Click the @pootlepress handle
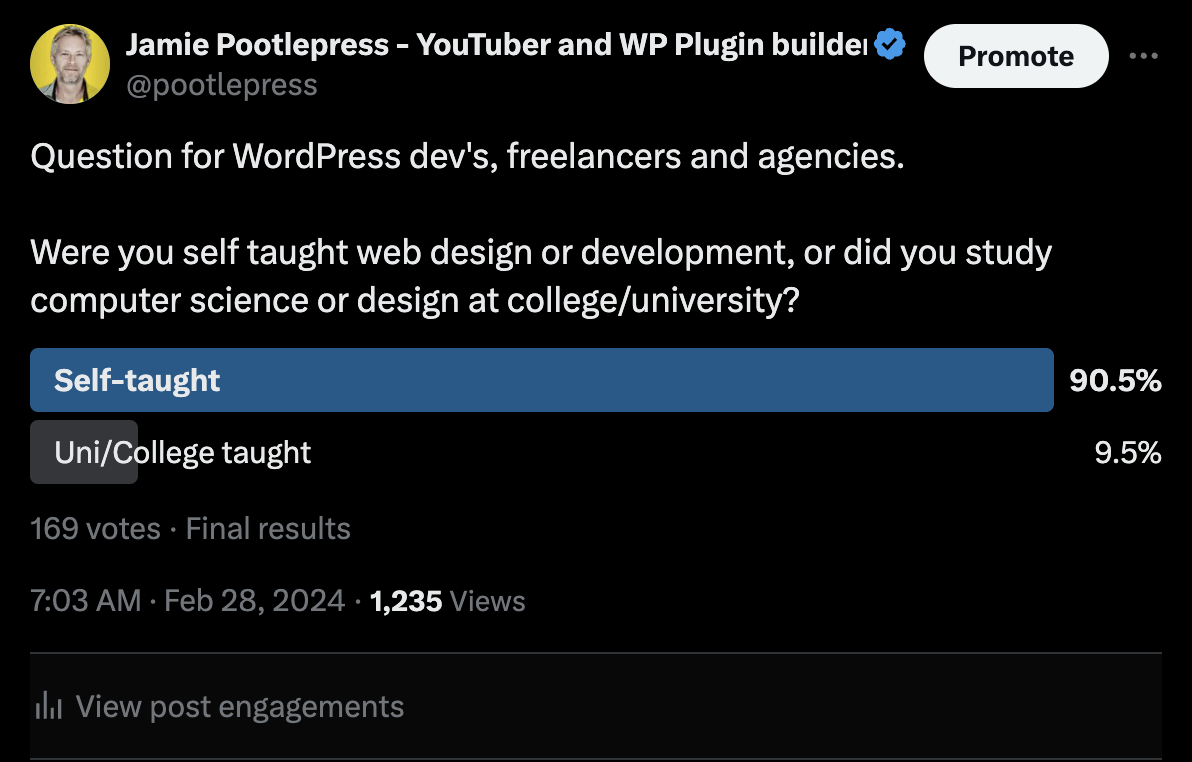The width and height of the screenshot is (1192, 762). pyautogui.click(x=221, y=84)
